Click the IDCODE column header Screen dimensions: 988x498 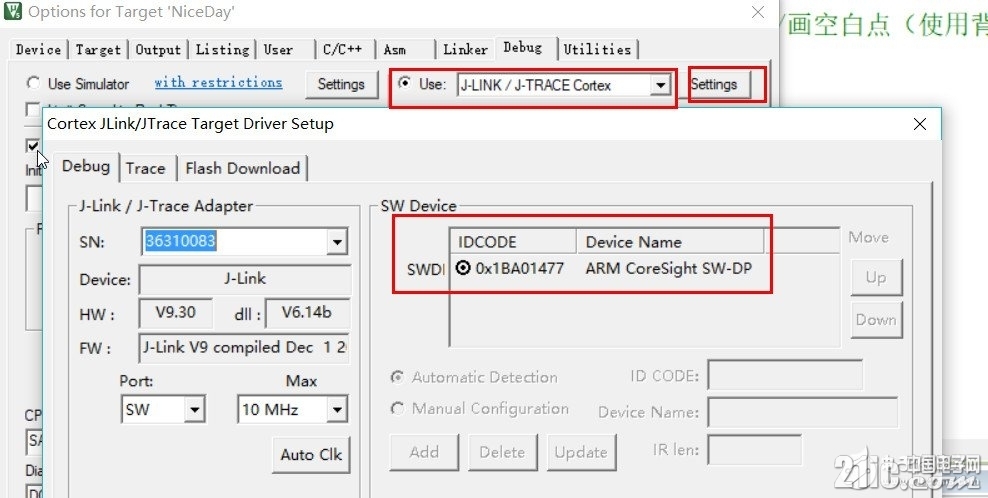tap(514, 242)
